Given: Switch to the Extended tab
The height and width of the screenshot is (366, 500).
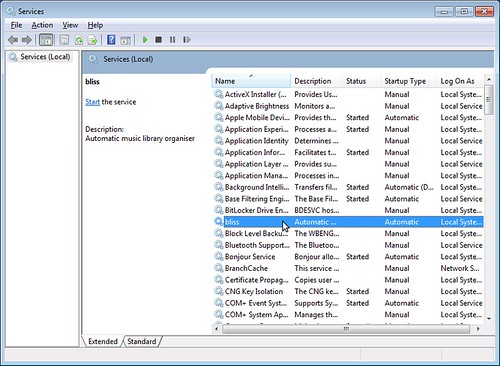Looking at the screenshot, I should coord(103,341).
